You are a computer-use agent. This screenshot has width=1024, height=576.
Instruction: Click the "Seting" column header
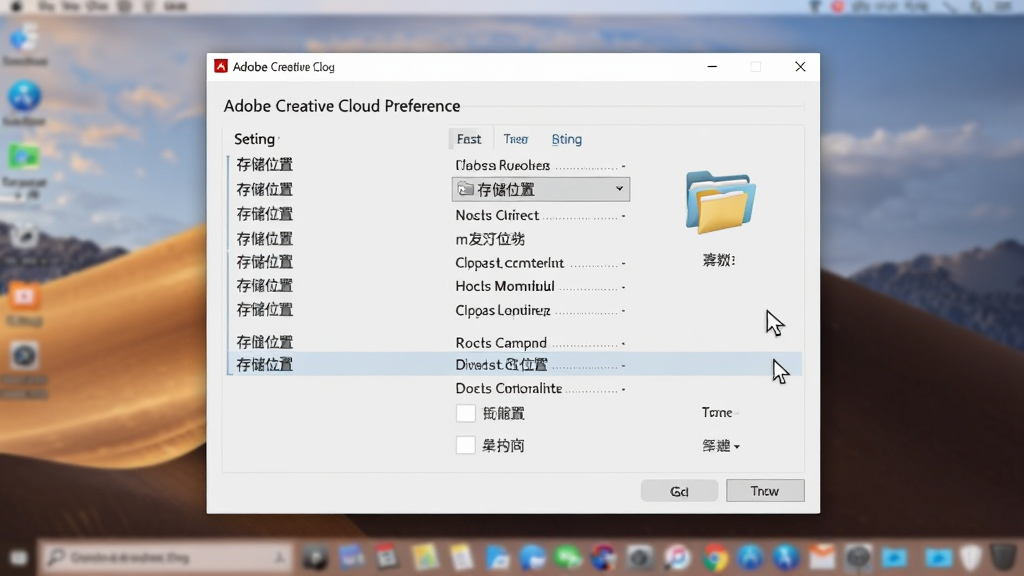point(255,138)
